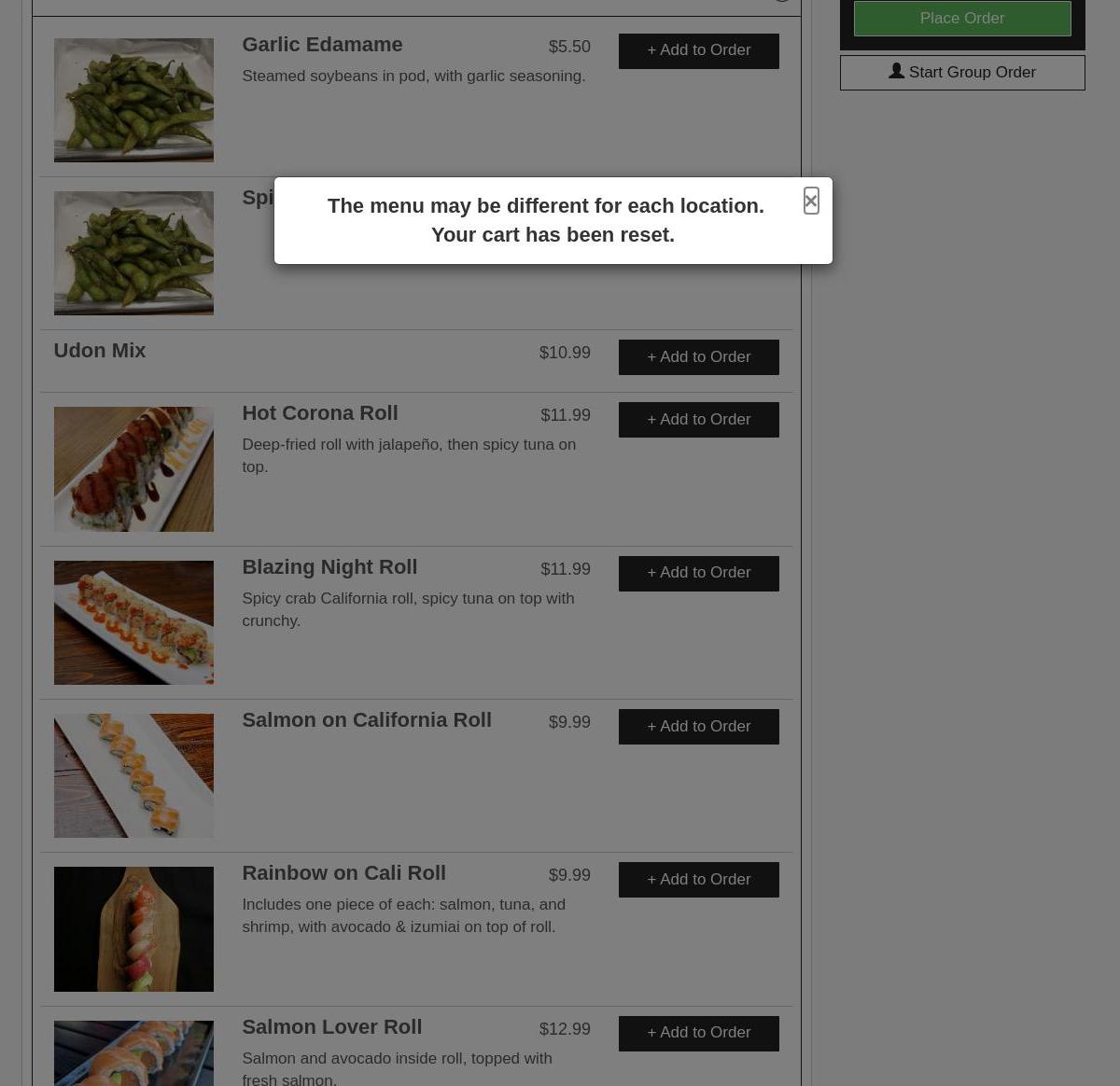Click the Place Order button

point(962,19)
